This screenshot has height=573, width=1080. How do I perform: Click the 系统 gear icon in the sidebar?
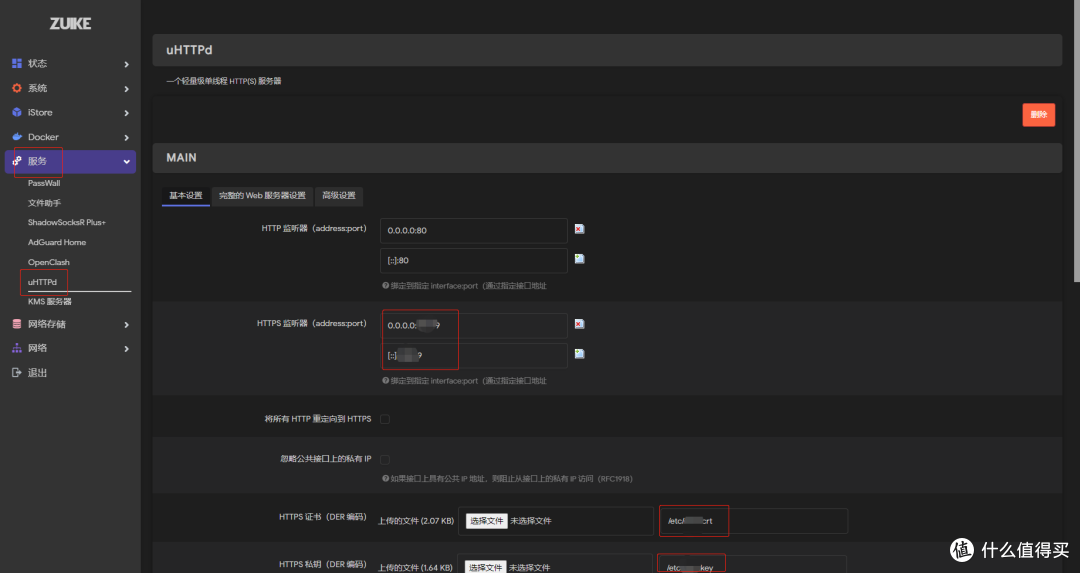17,88
